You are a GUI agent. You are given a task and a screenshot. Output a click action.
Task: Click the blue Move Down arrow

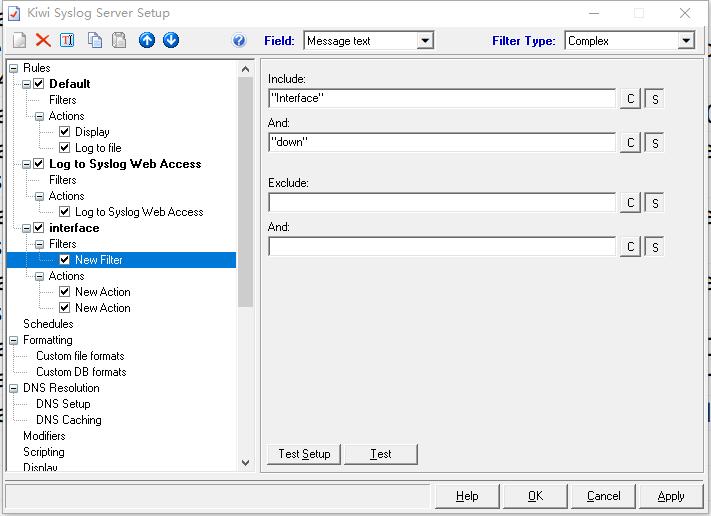[171, 40]
